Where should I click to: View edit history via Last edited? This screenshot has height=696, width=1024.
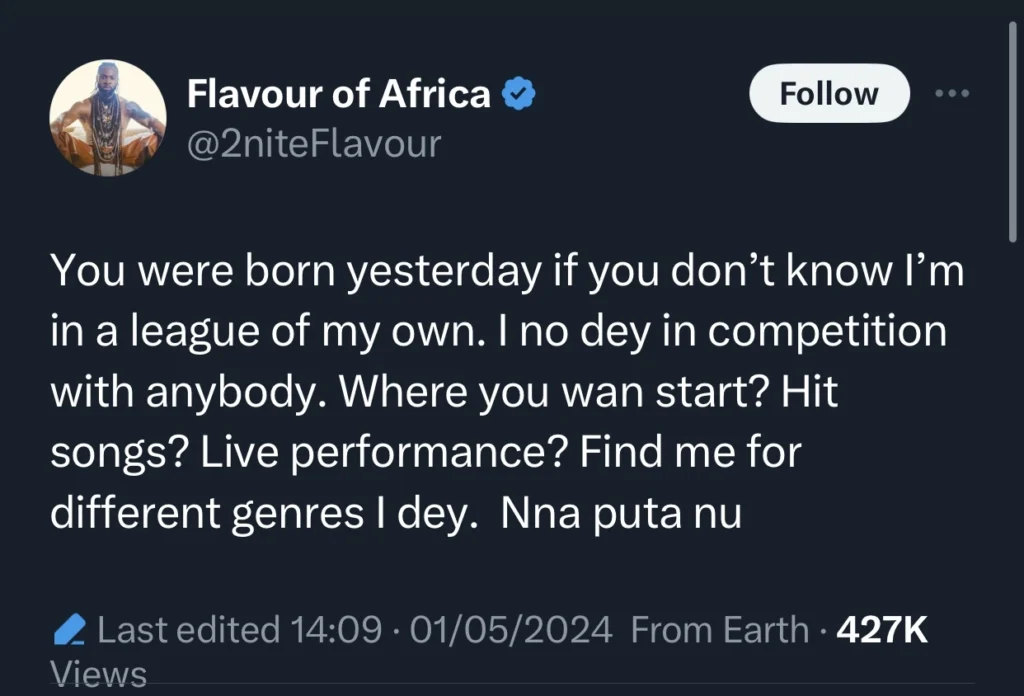[x=189, y=630]
